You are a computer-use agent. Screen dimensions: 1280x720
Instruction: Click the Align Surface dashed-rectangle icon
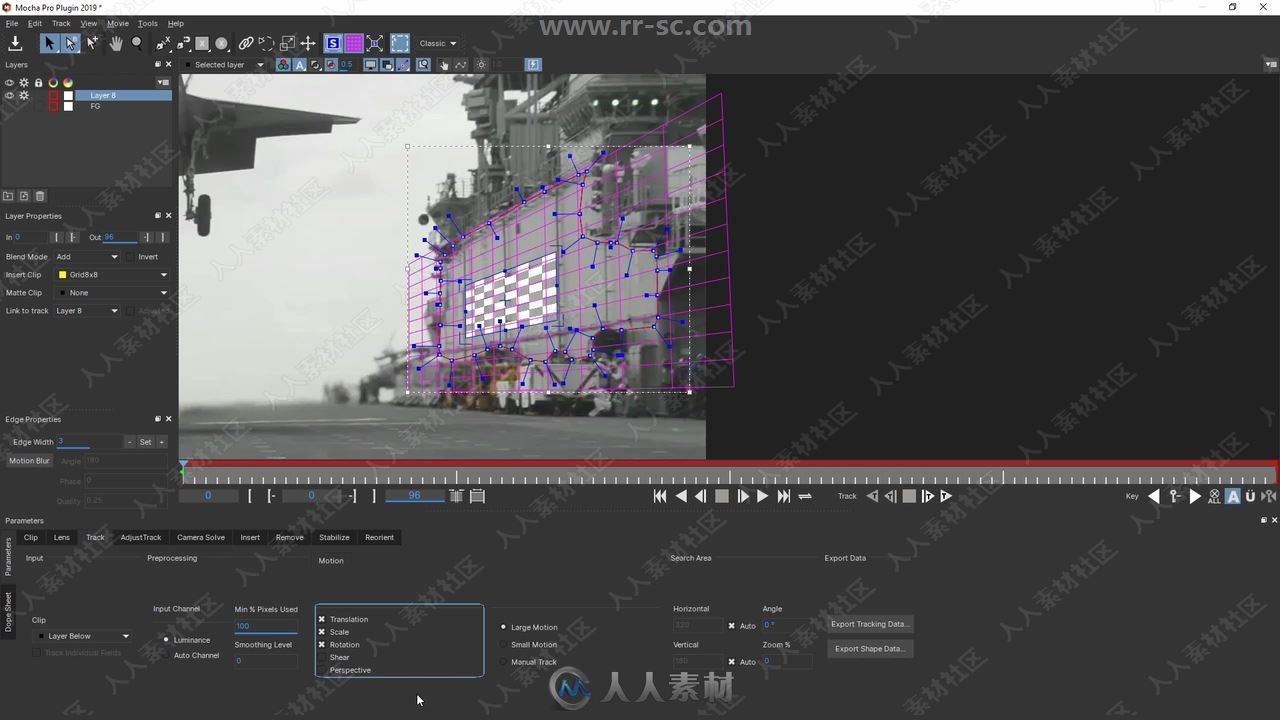400,43
